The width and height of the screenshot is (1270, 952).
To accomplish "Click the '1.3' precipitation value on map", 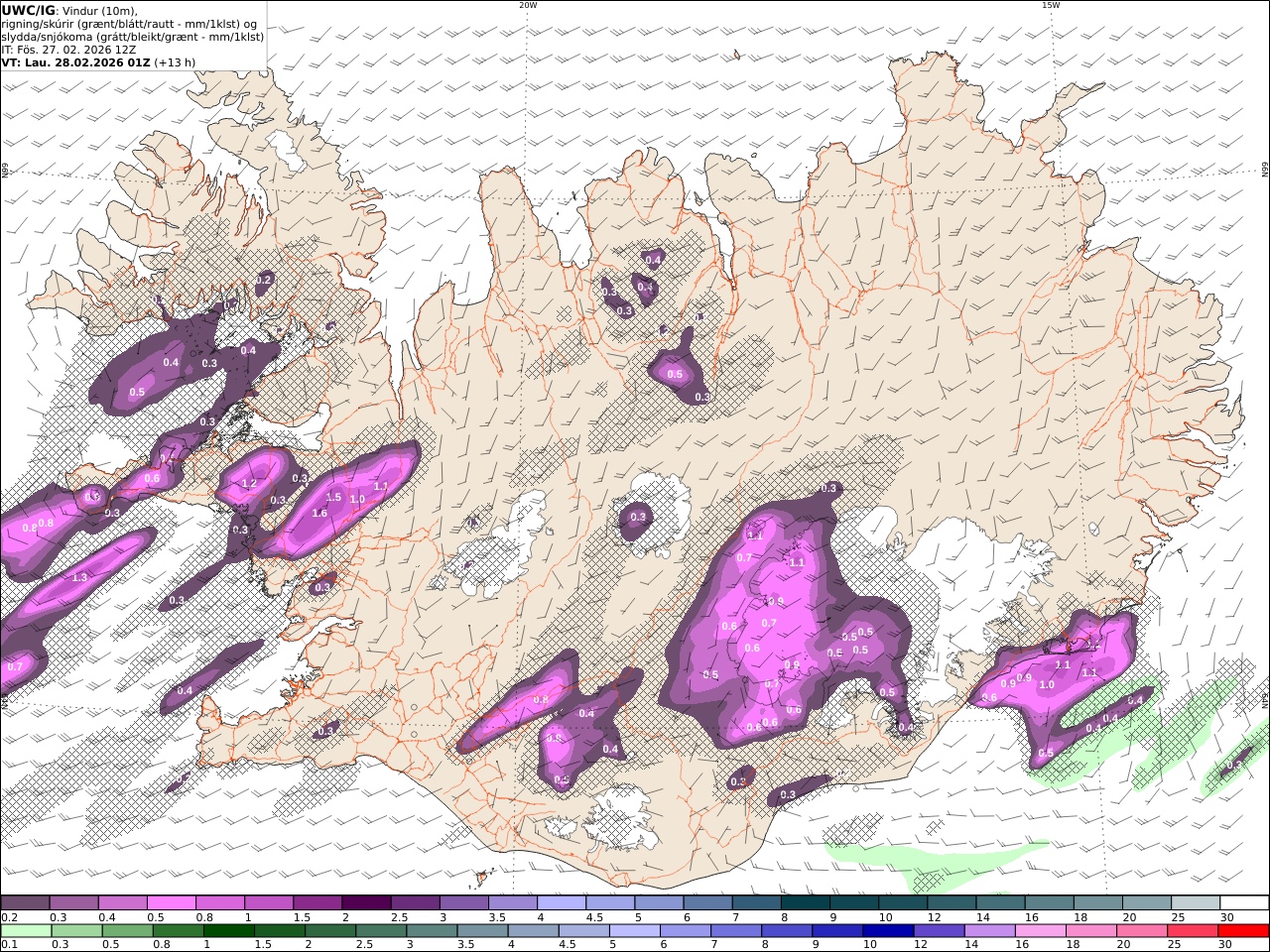I will [79, 577].
